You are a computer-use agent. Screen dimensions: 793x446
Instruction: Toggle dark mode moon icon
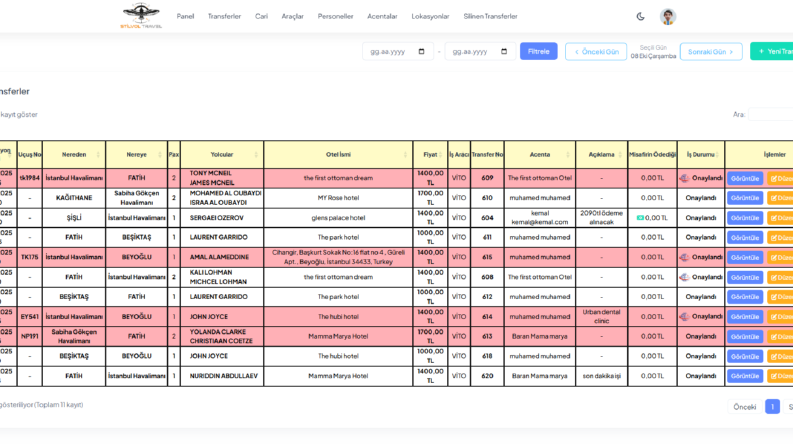click(640, 16)
